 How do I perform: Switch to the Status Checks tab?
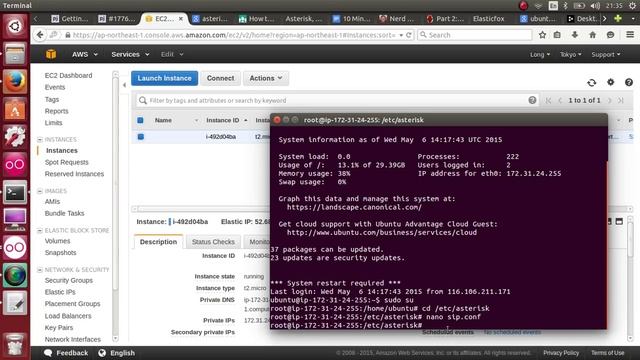pos(213,242)
